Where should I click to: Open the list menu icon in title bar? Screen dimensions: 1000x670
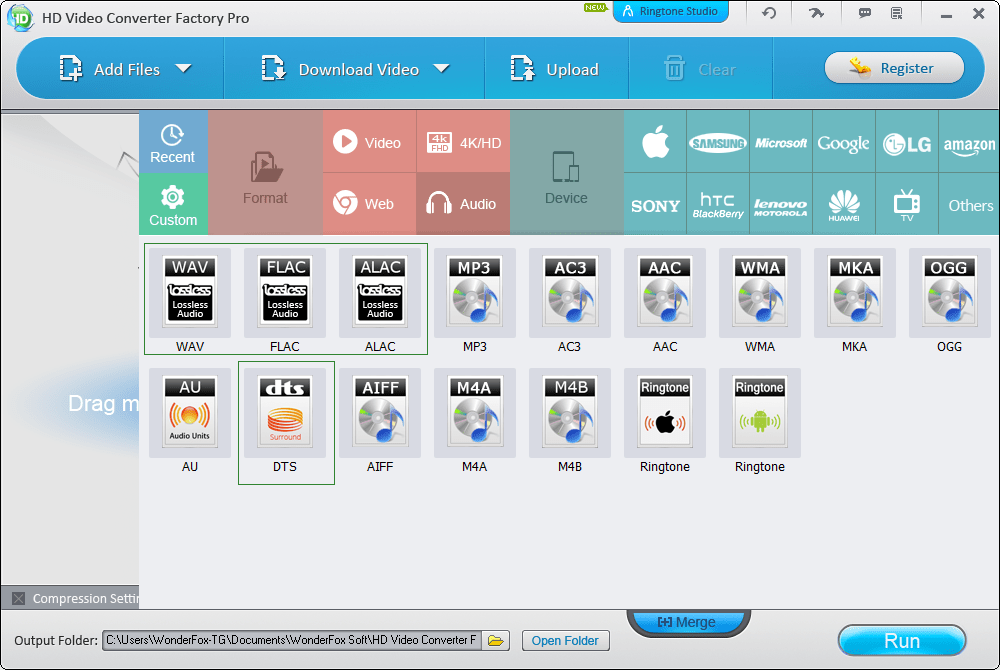(897, 13)
